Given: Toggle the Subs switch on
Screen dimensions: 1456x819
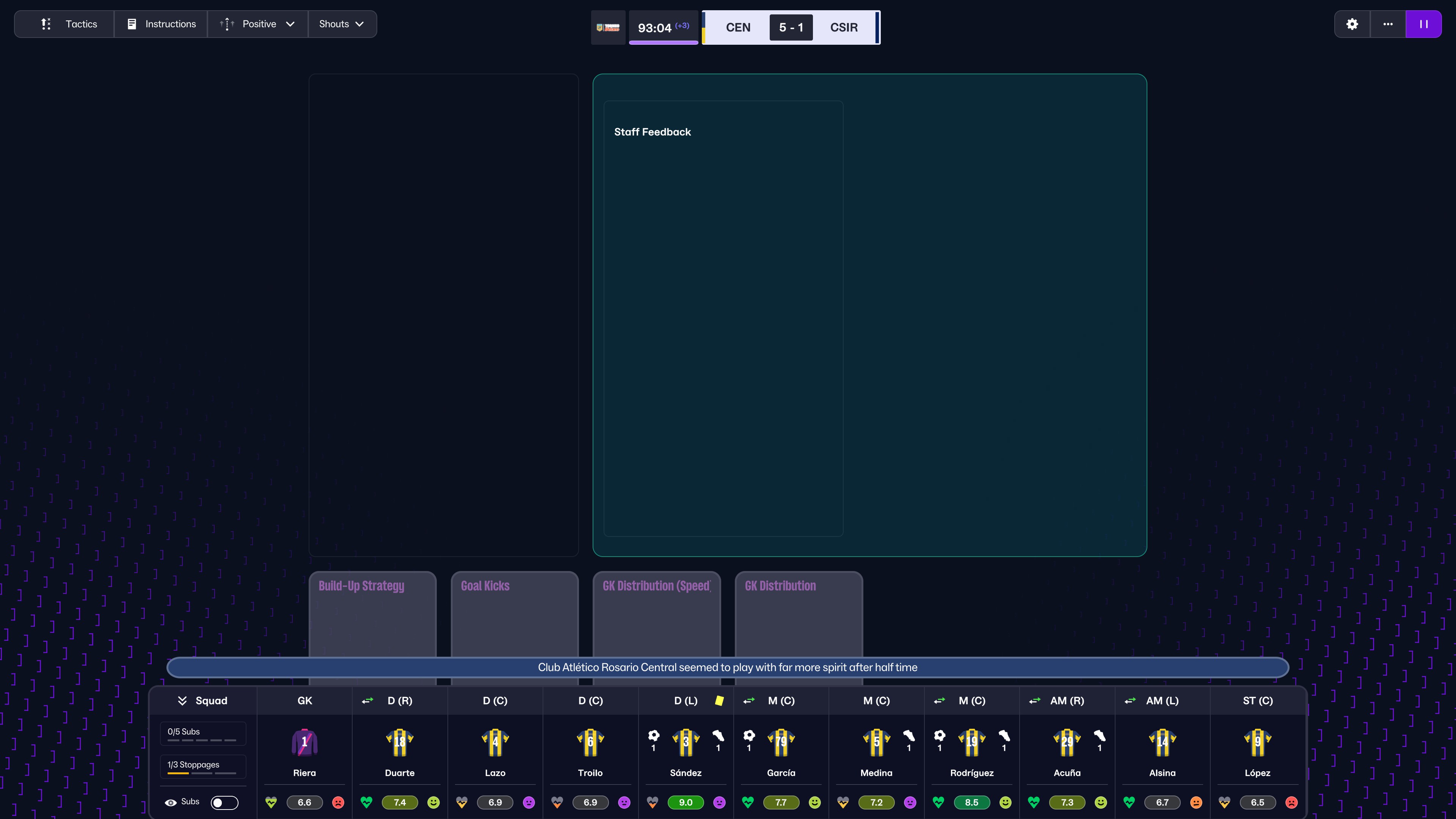Looking at the screenshot, I should click(224, 803).
